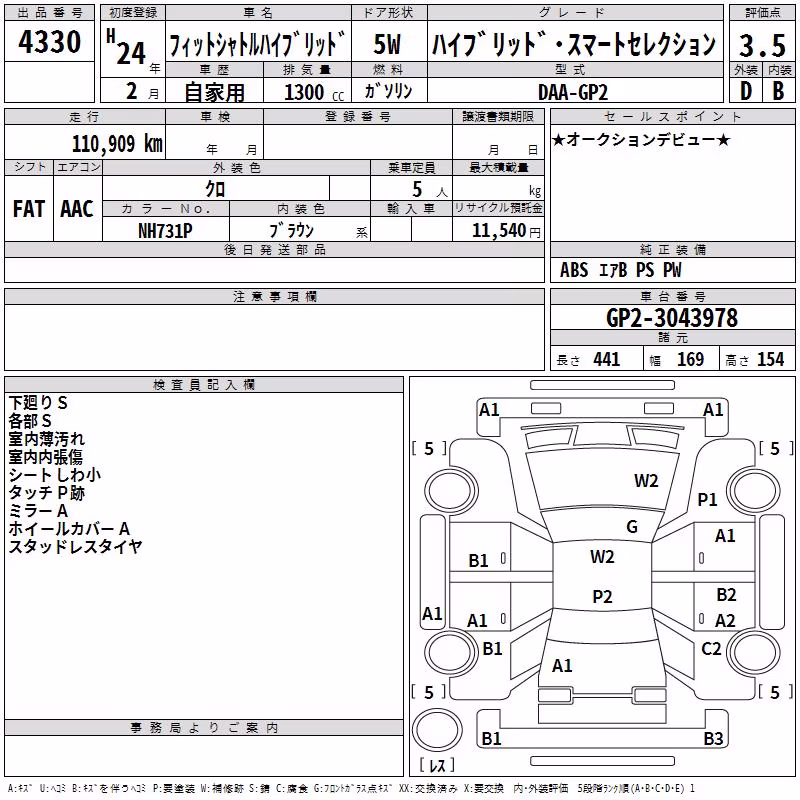Click the air conditioner value AAC

(x=77, y=209)
